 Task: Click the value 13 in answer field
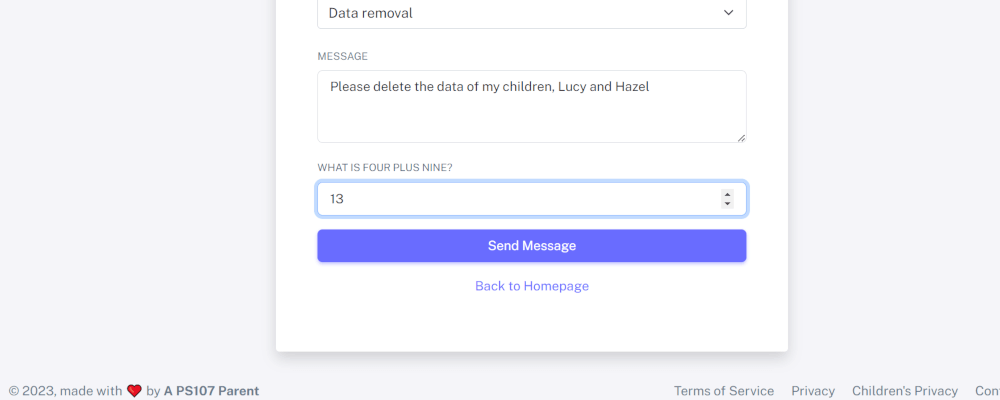pos(337,199)
